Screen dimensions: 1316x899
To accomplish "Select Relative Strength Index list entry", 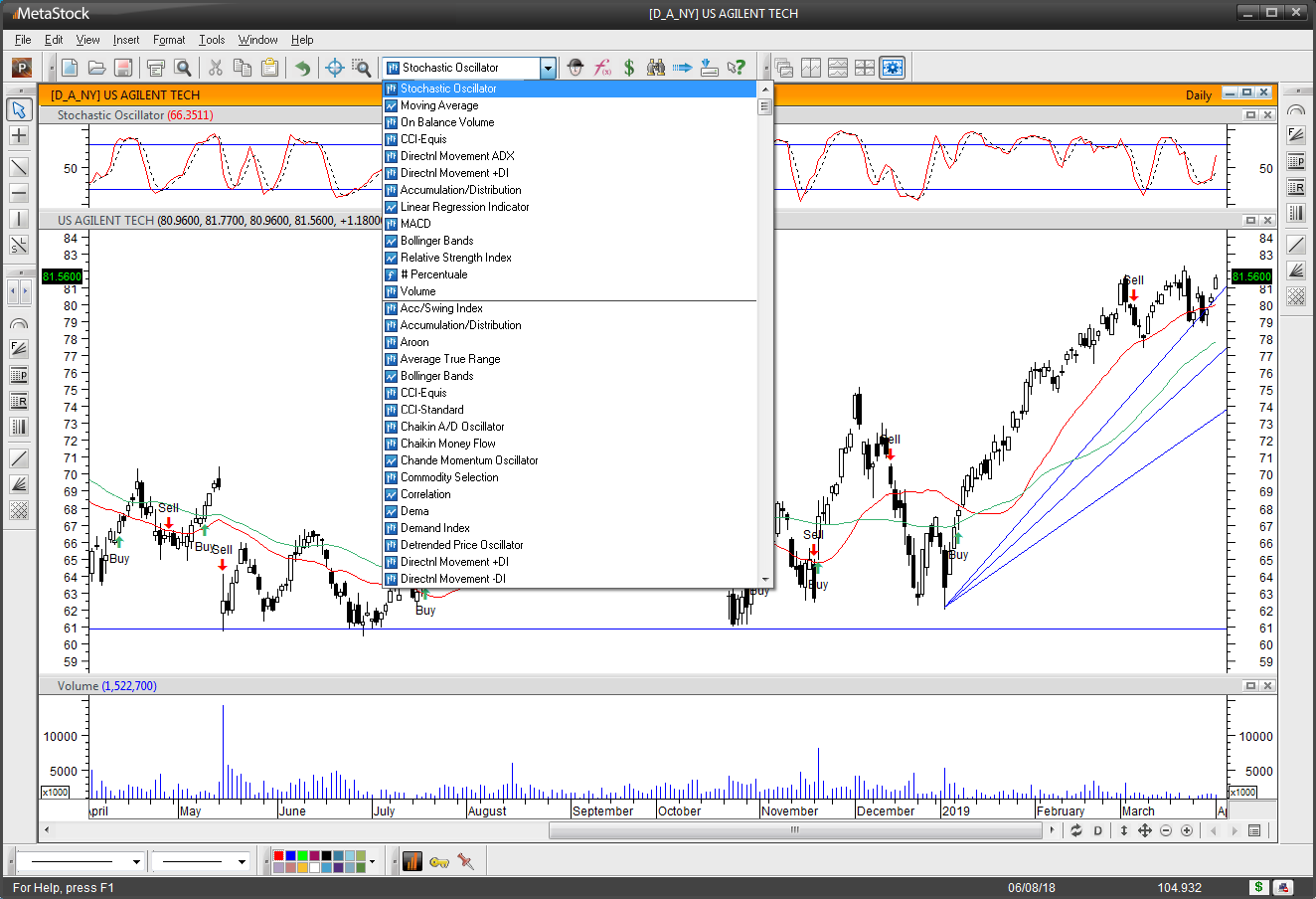I will pyautogui.click(x=570, y=258).
